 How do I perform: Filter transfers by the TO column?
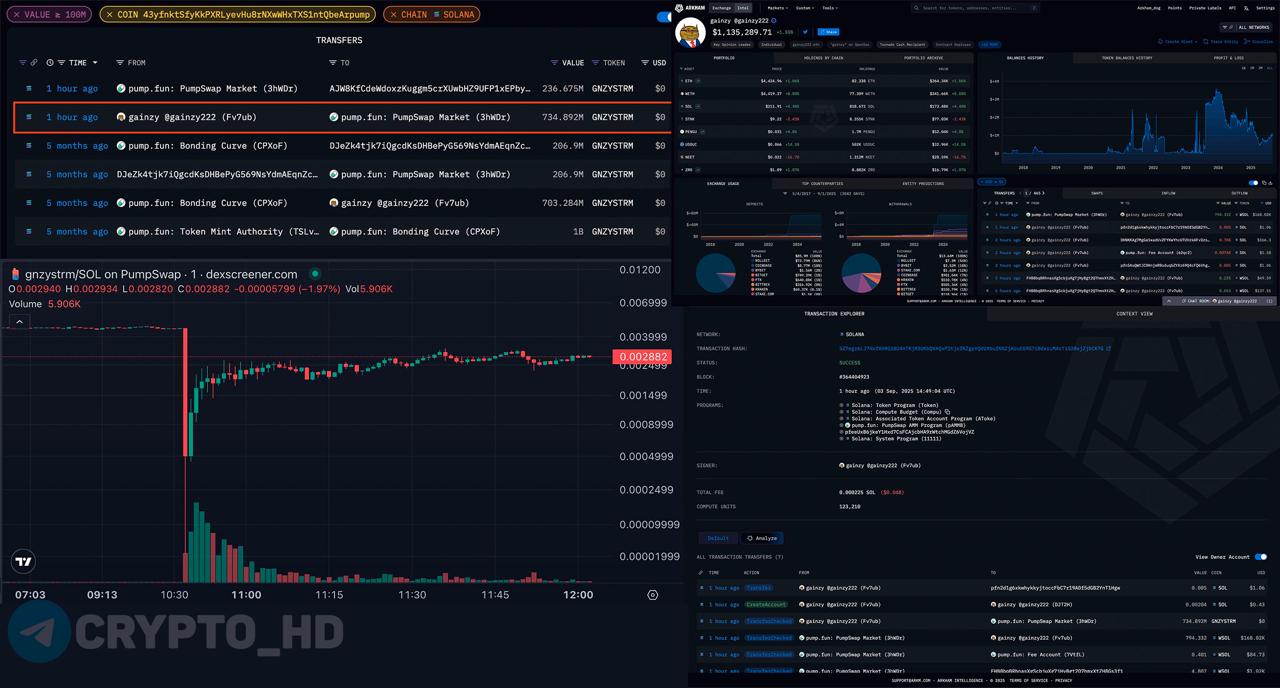333,63
